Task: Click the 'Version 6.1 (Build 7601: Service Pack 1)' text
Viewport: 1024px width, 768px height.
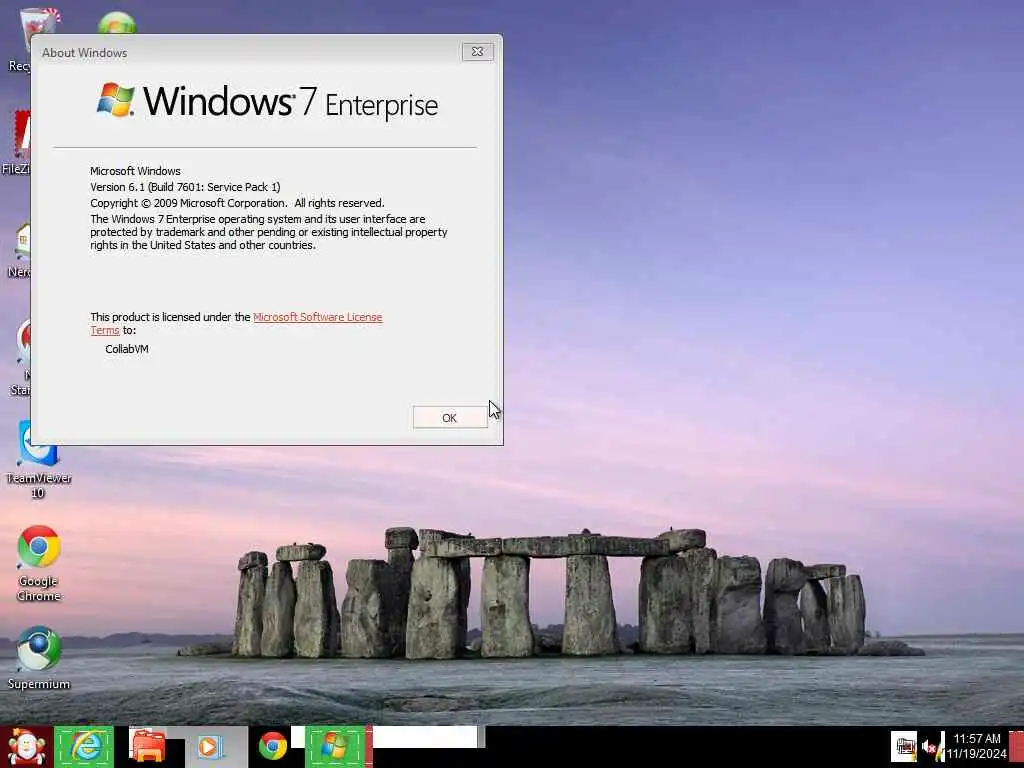Action: [185, 187]
